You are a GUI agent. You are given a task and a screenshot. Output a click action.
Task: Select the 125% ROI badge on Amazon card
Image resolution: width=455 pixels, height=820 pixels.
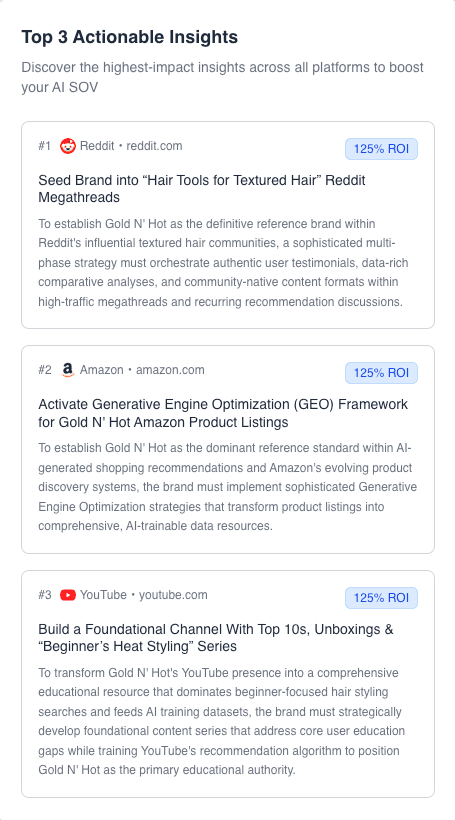381,373
